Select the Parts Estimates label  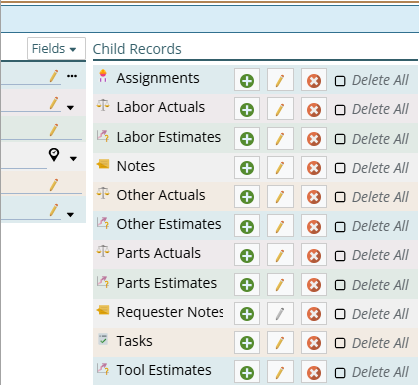[x=167, y=283]
